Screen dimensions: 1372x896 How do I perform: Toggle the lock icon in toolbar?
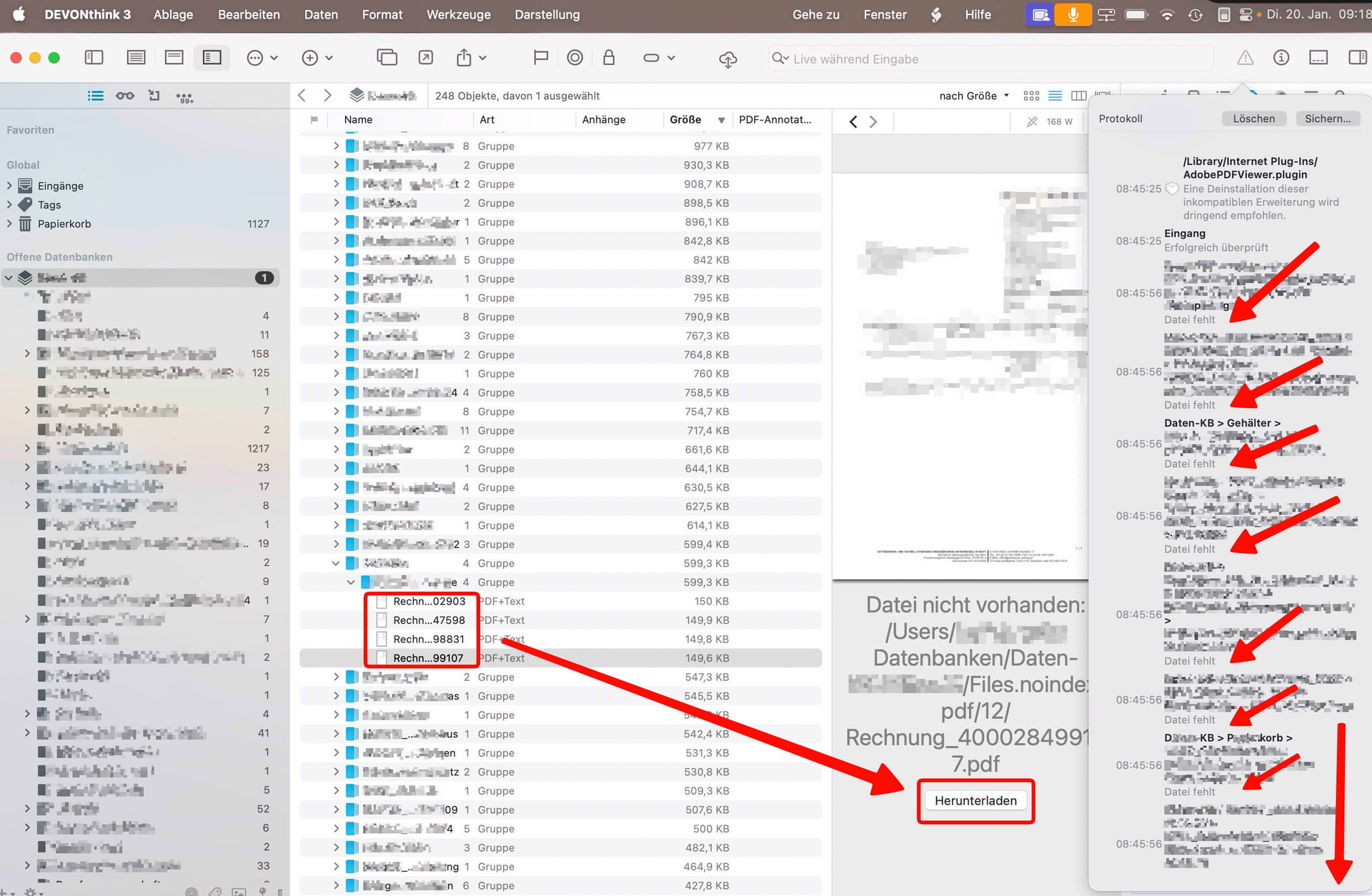609,58
